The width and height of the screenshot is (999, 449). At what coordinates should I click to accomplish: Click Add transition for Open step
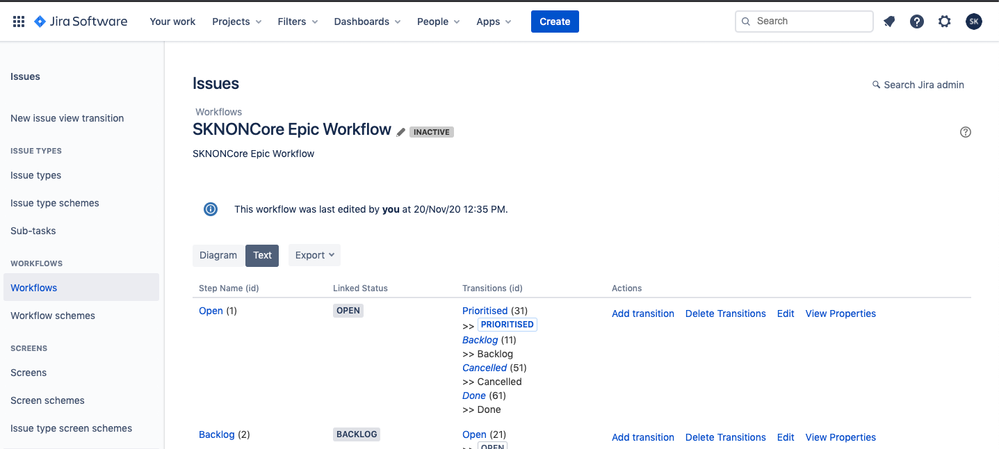pos(643,314)
